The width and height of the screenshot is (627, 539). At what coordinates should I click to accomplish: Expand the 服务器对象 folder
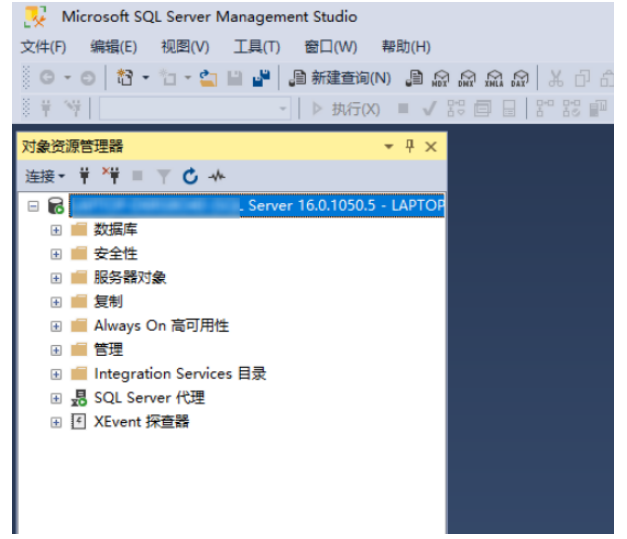[x=56, y=278]
